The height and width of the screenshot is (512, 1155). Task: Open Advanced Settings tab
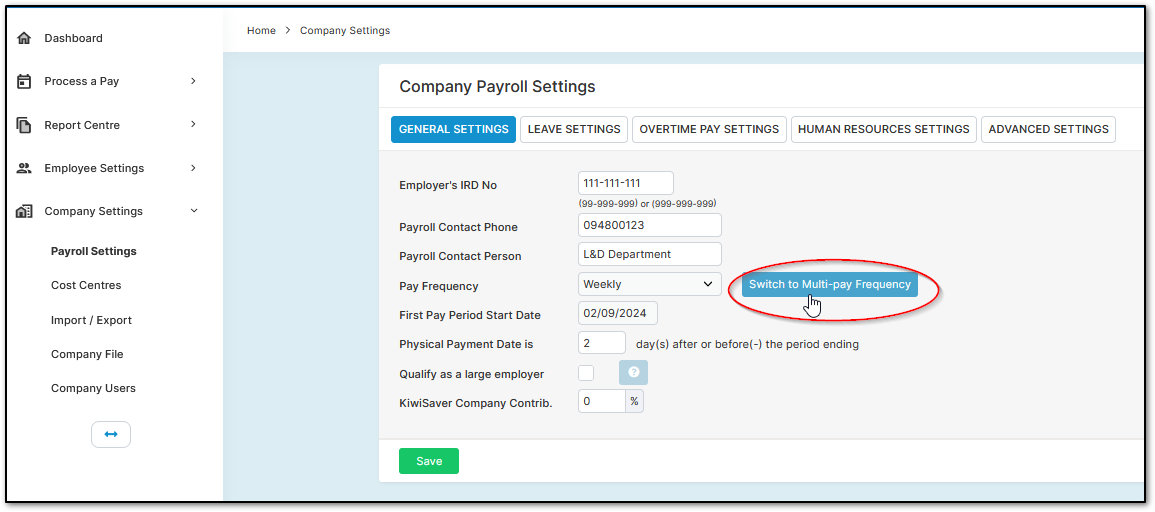pos(1048,129)
